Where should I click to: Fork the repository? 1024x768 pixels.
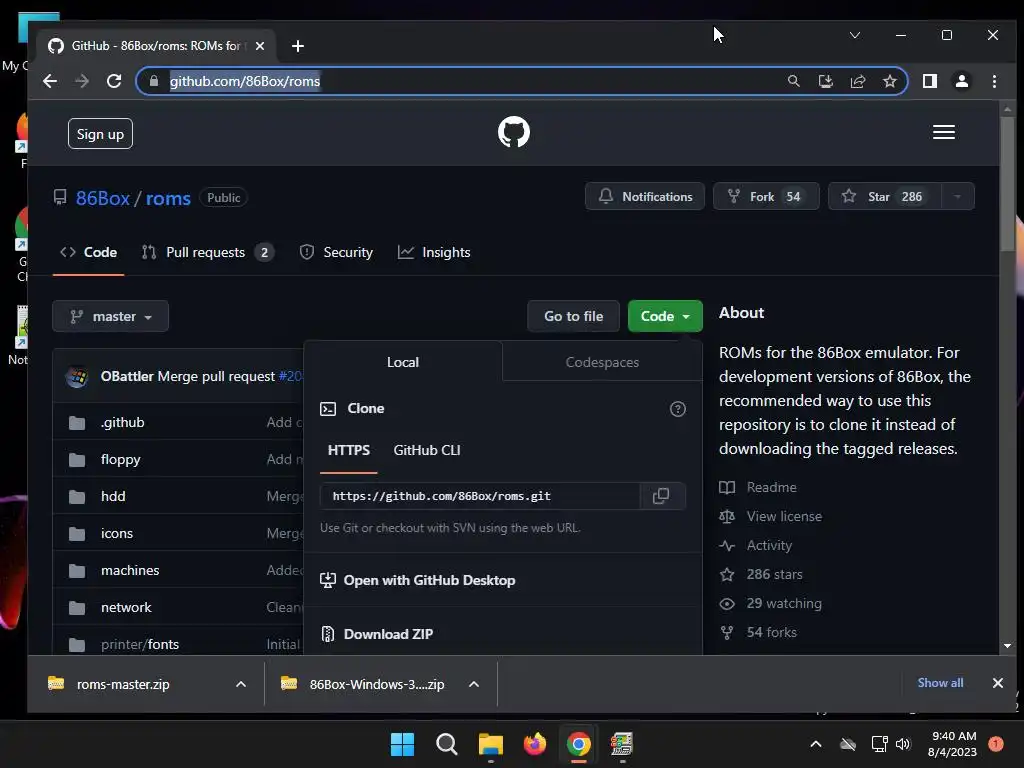766,197
